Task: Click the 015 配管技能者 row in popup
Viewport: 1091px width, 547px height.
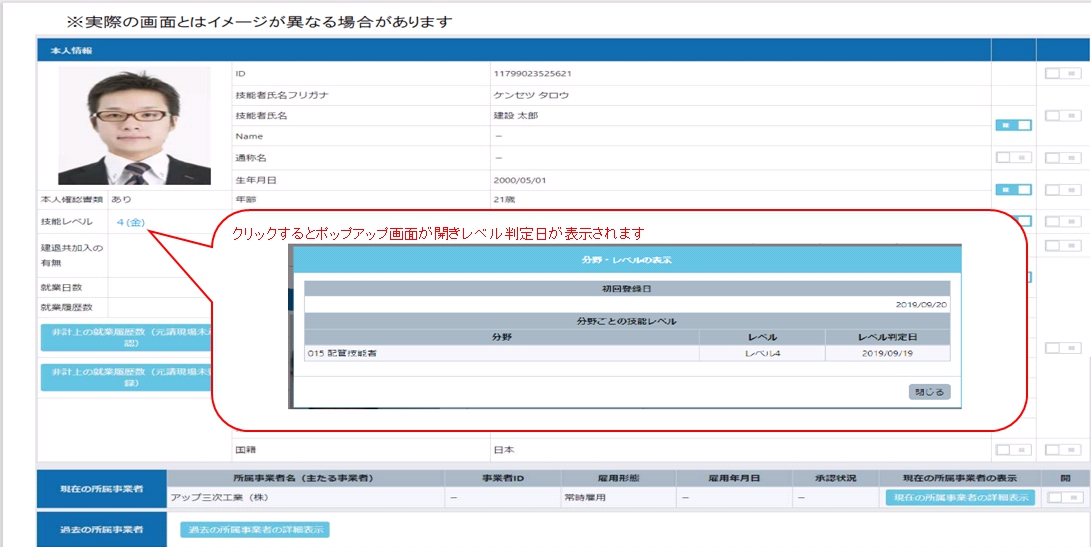Action: click(x=500, y=353)
